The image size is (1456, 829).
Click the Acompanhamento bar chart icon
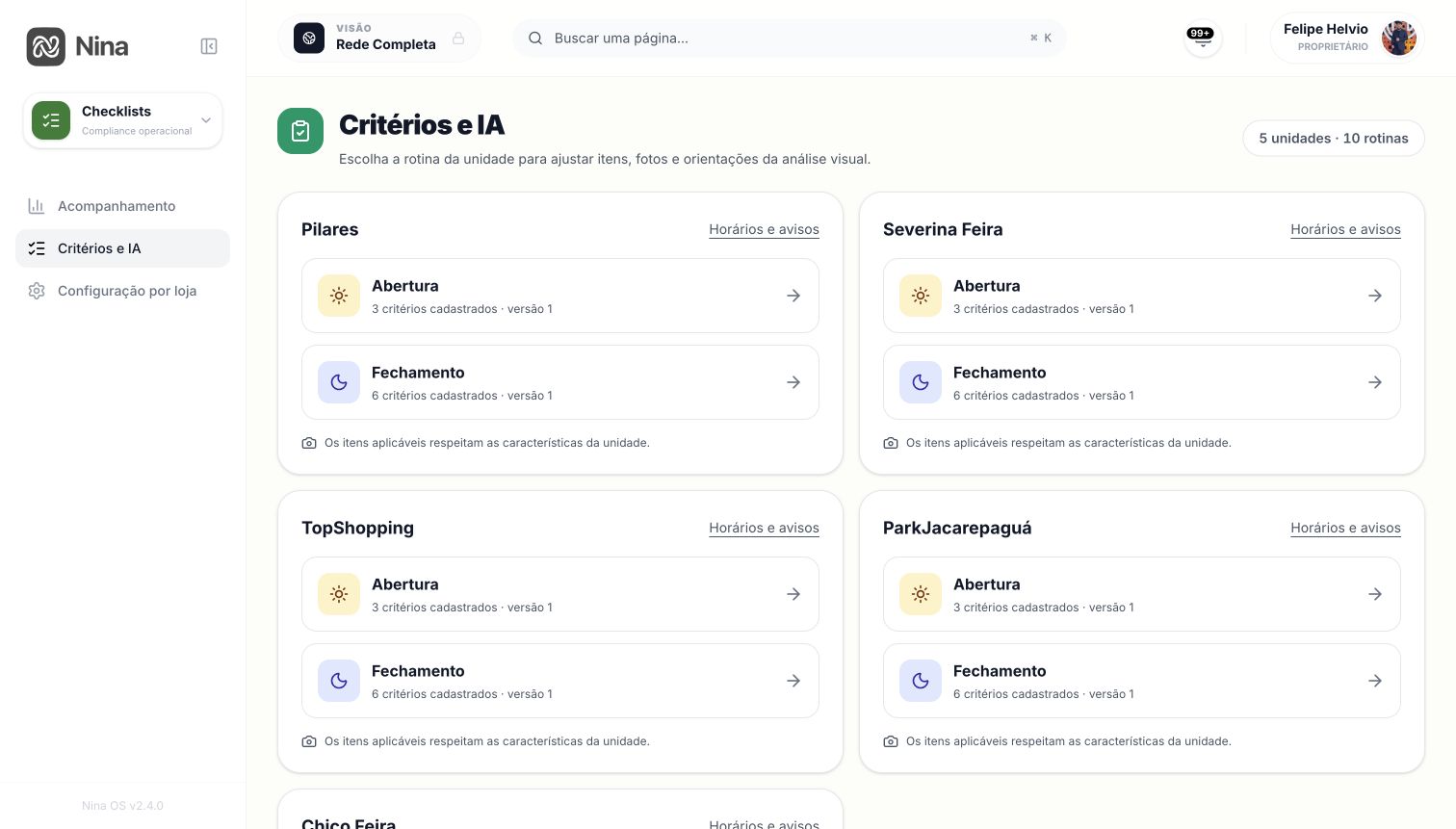click(37, 206)
